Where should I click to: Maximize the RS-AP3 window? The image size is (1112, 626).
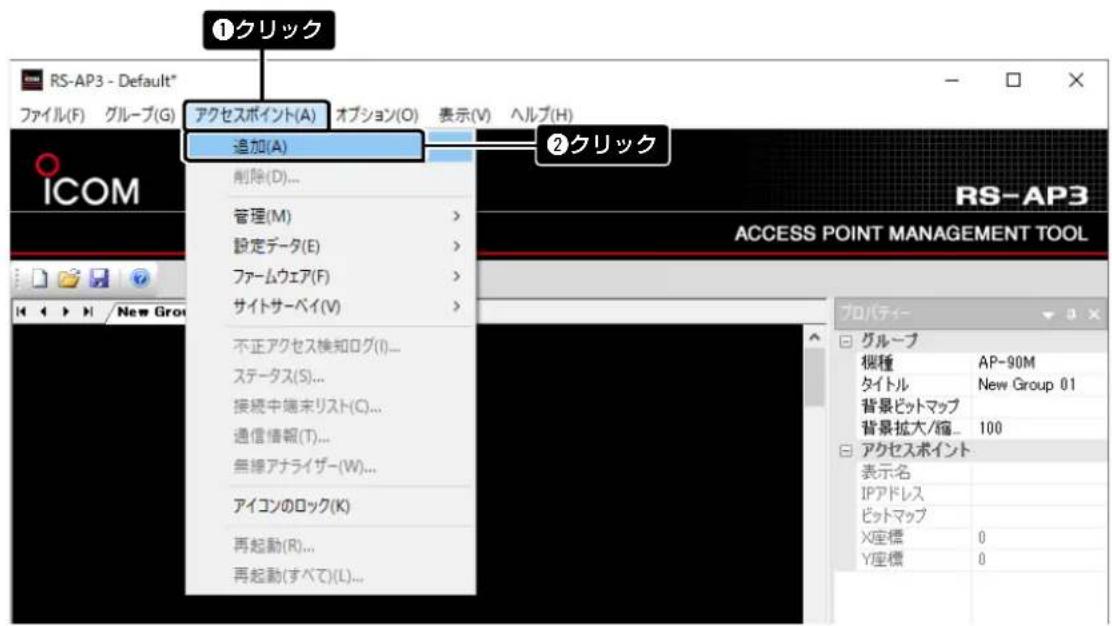click(1013, 80)
